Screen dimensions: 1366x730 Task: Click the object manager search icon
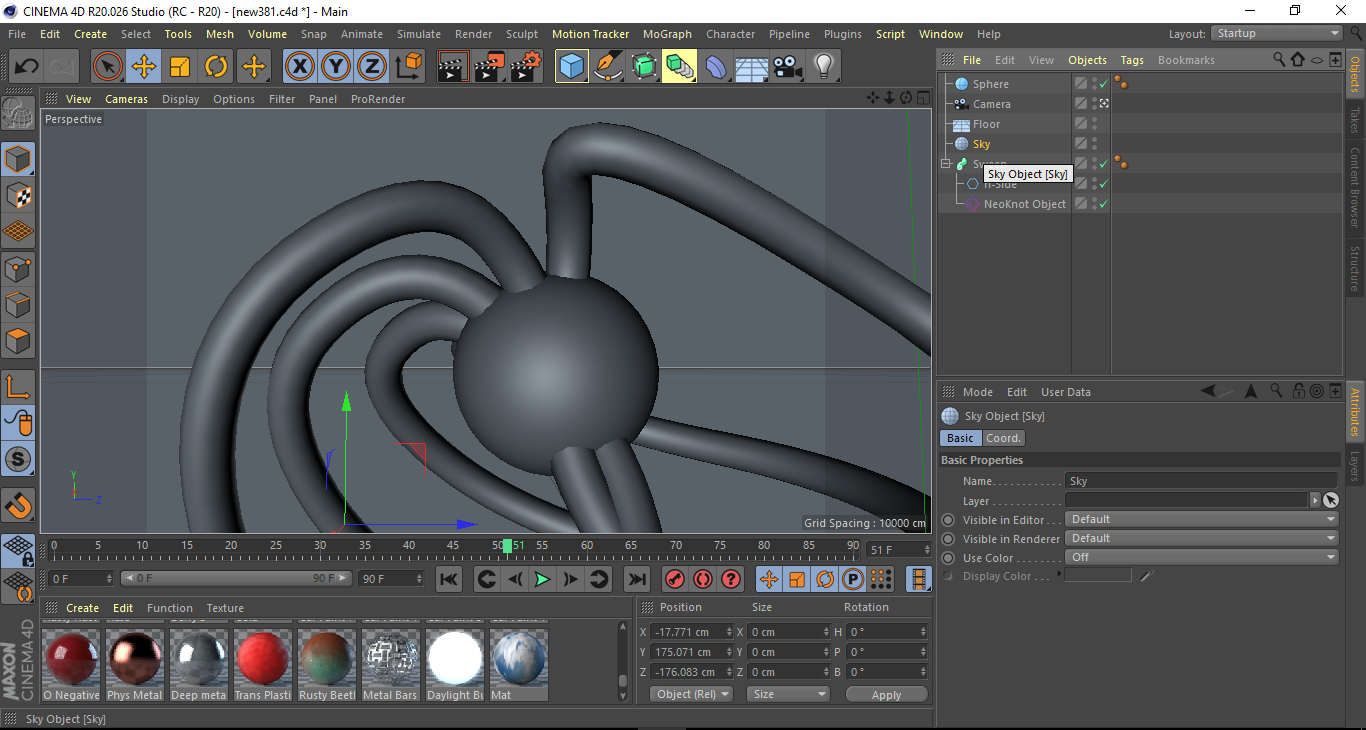click(1279, 60)
